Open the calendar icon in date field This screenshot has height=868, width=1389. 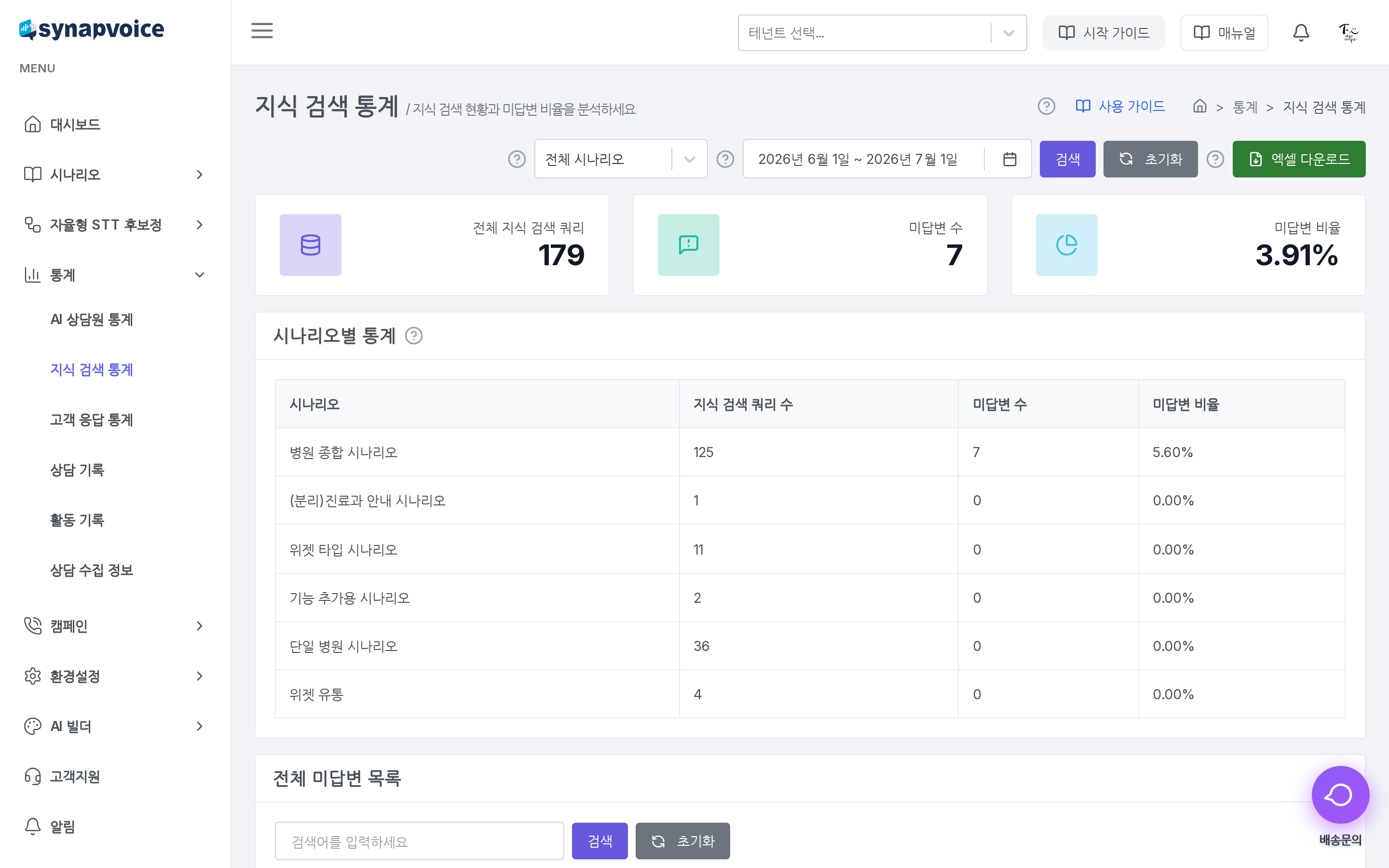click(x=1009, y=159)
